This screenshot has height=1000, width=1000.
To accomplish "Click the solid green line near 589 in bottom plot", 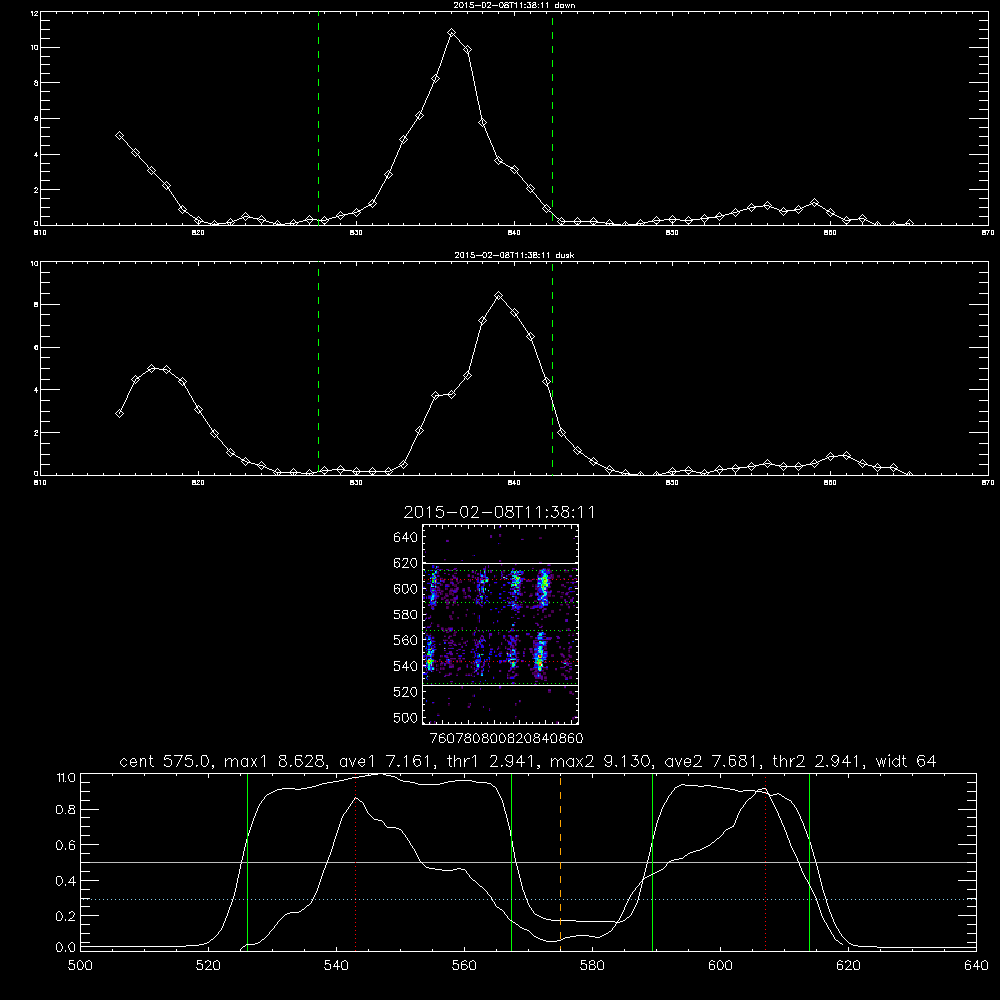I will [652, 862].
